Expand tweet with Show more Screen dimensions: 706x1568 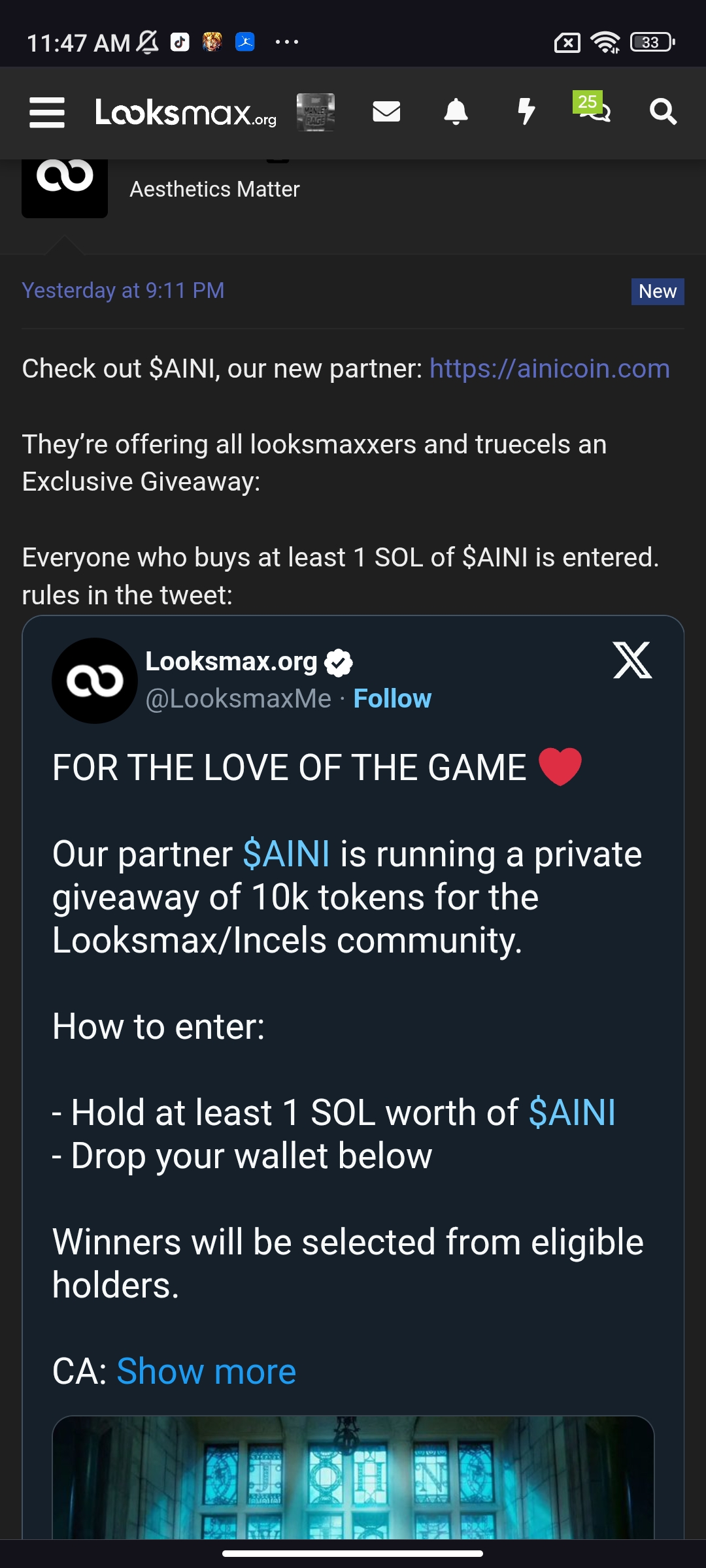pos(206,1371)
